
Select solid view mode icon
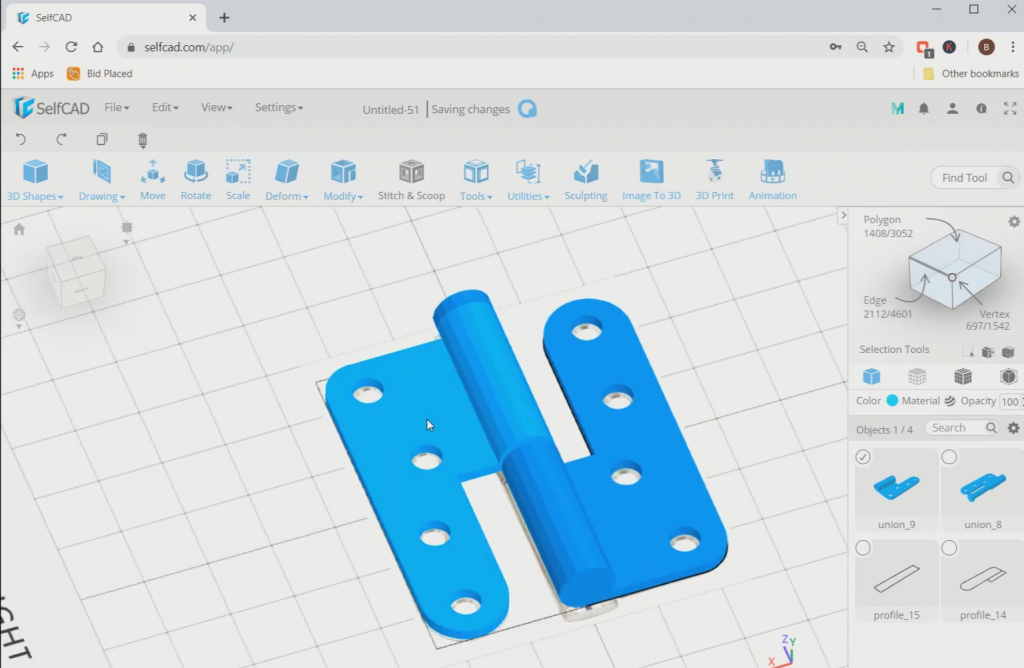[x=871, y=376]
